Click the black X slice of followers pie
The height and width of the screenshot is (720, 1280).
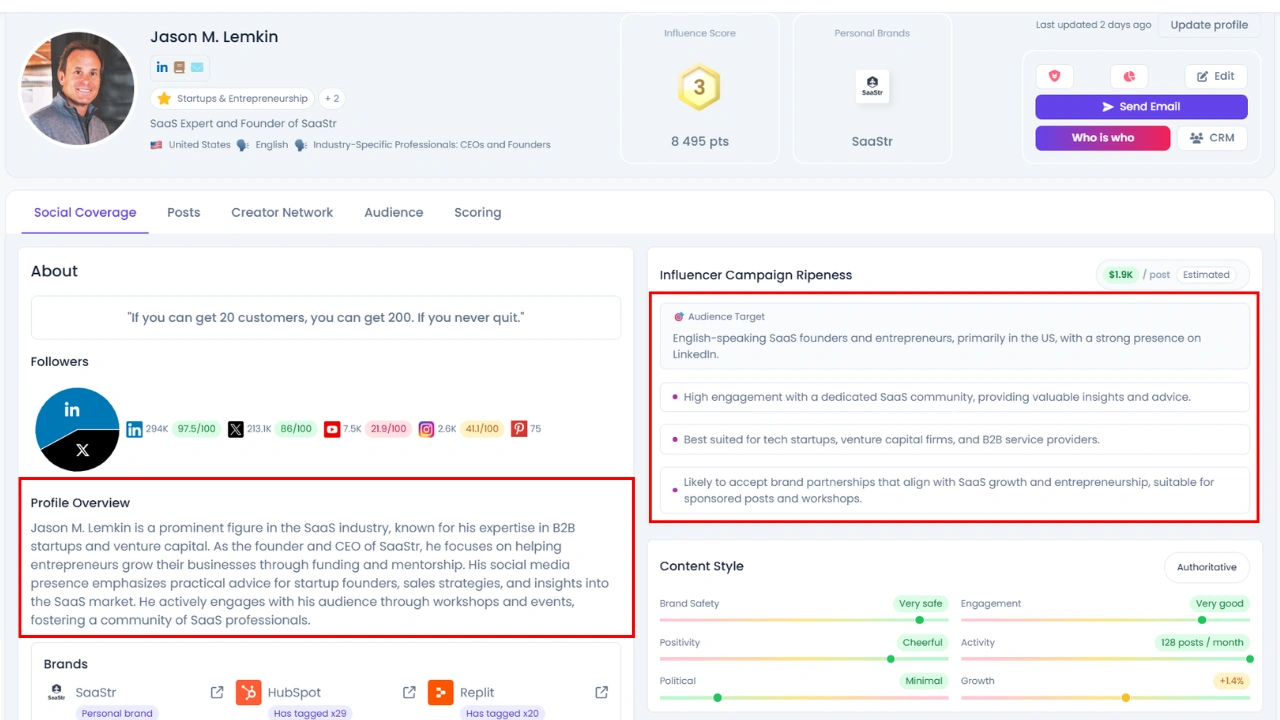click(x=84, y=451)
